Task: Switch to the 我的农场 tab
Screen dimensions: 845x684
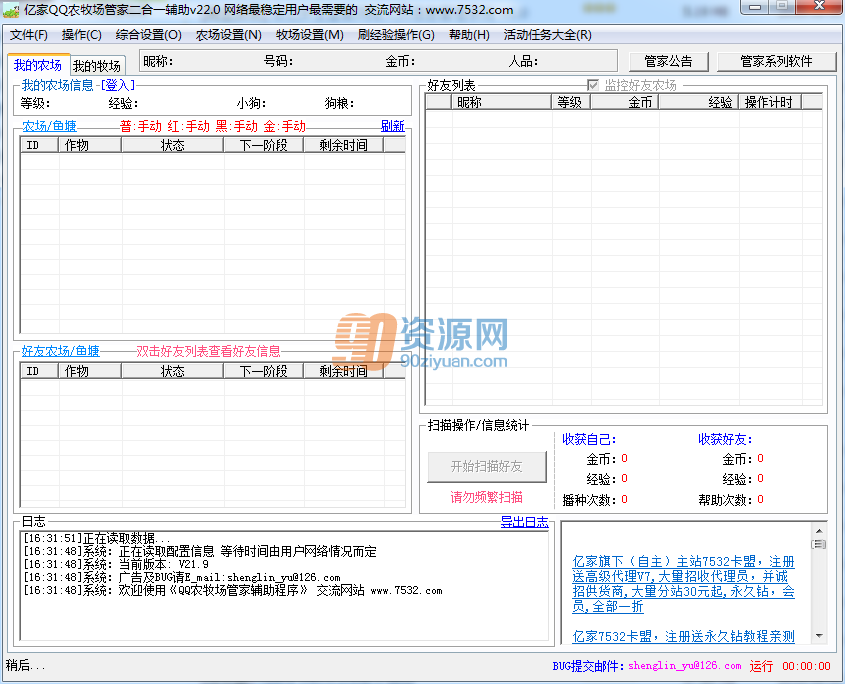Action: tap(38, 65)
